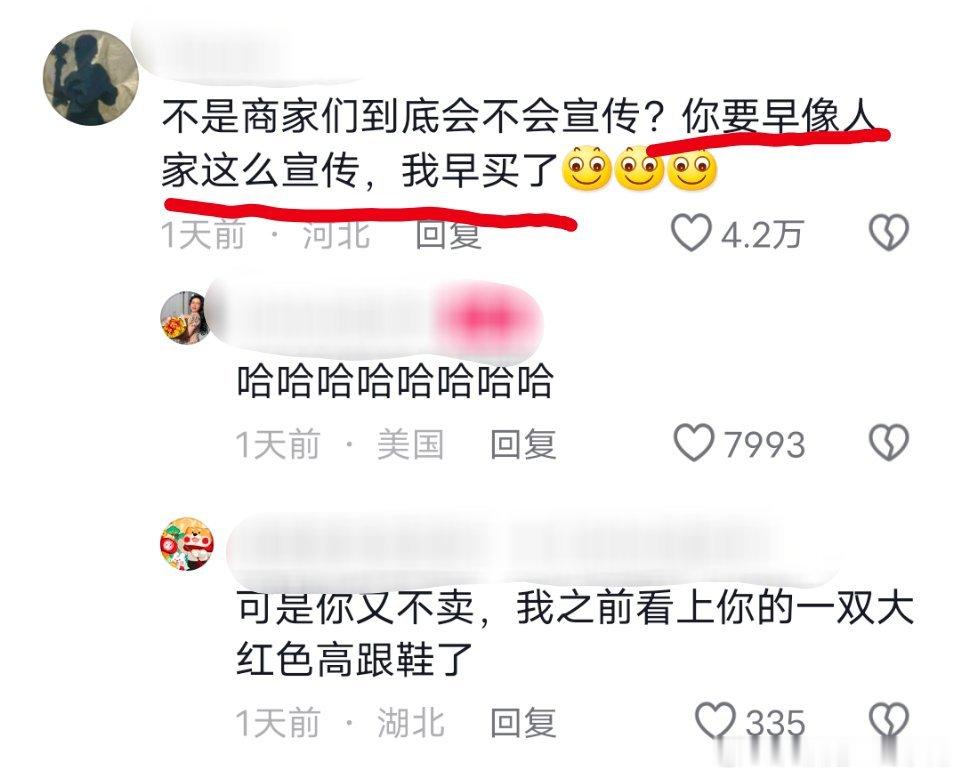Image resolution: width=960 pixels, height=776 pixels.
Task: Dislike the top comment from 河北
Action: (x=889, y=232)
